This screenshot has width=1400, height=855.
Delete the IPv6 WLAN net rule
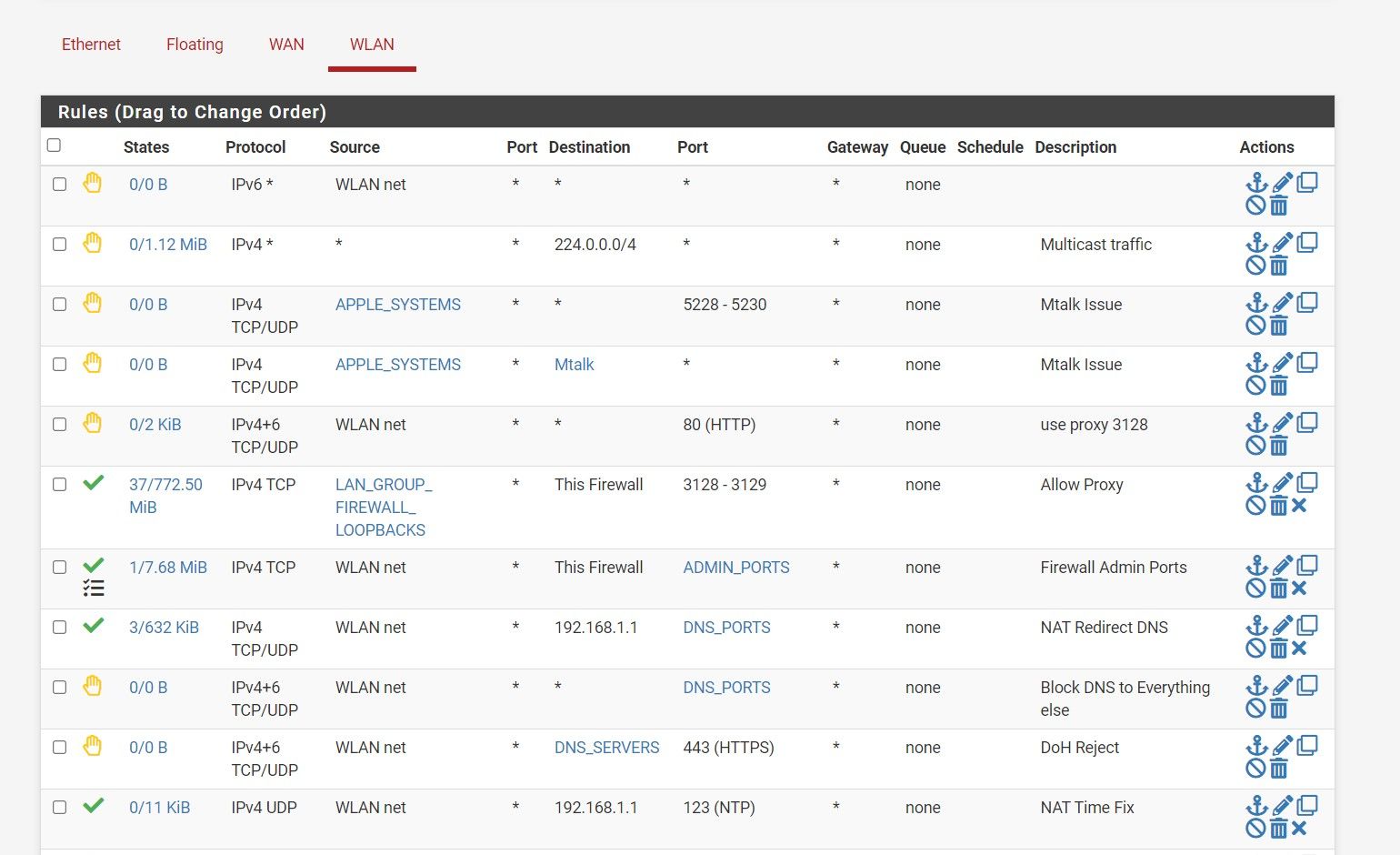1279,206
